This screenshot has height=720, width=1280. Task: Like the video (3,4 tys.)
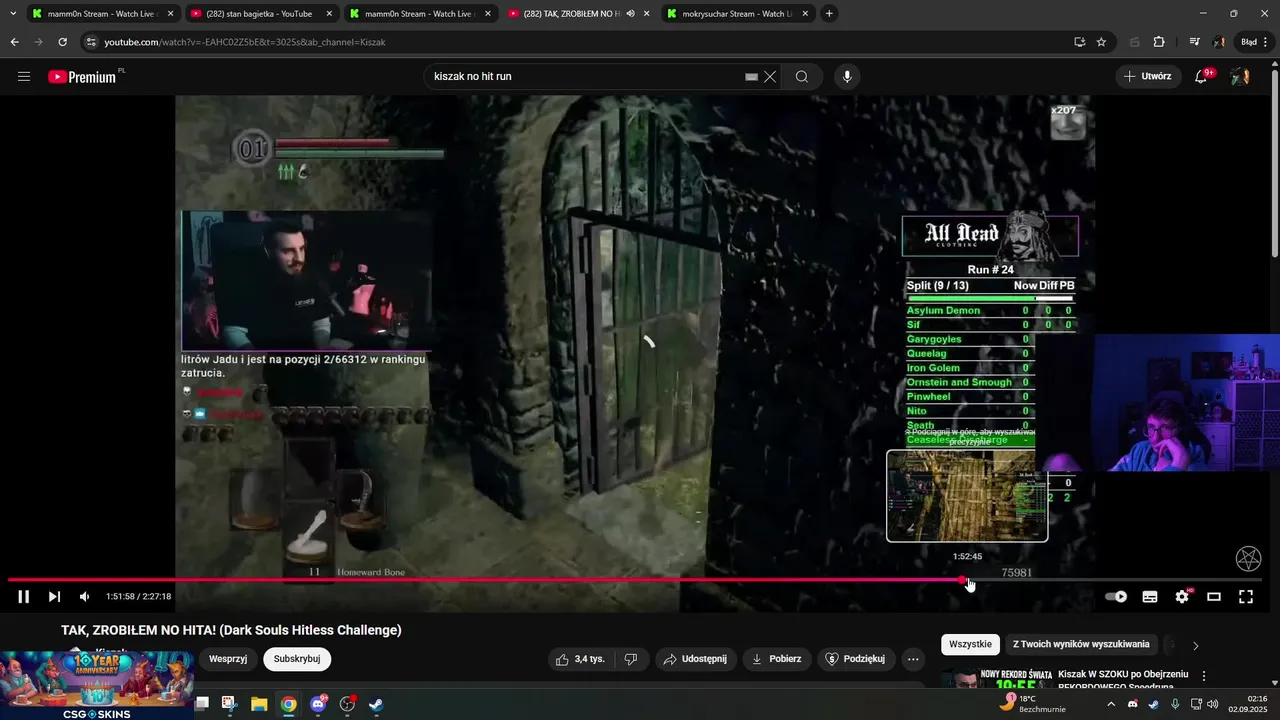pyautogui.click(x=580, y=659)
